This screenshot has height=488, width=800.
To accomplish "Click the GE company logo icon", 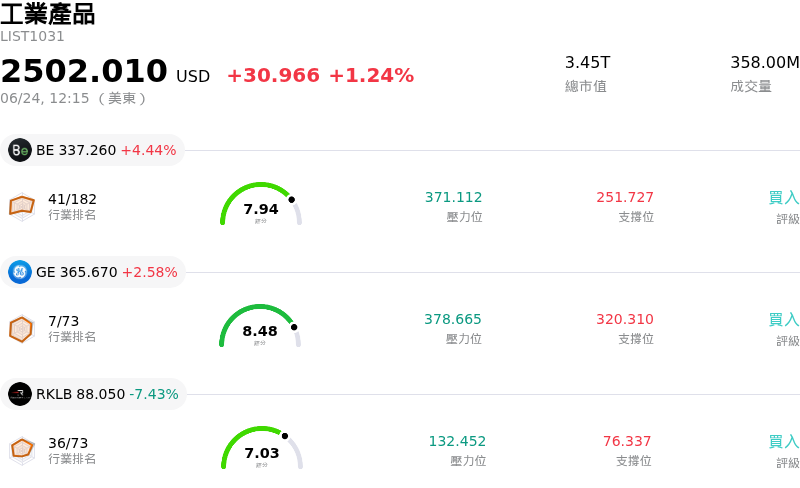I will (x=20, y=272).
